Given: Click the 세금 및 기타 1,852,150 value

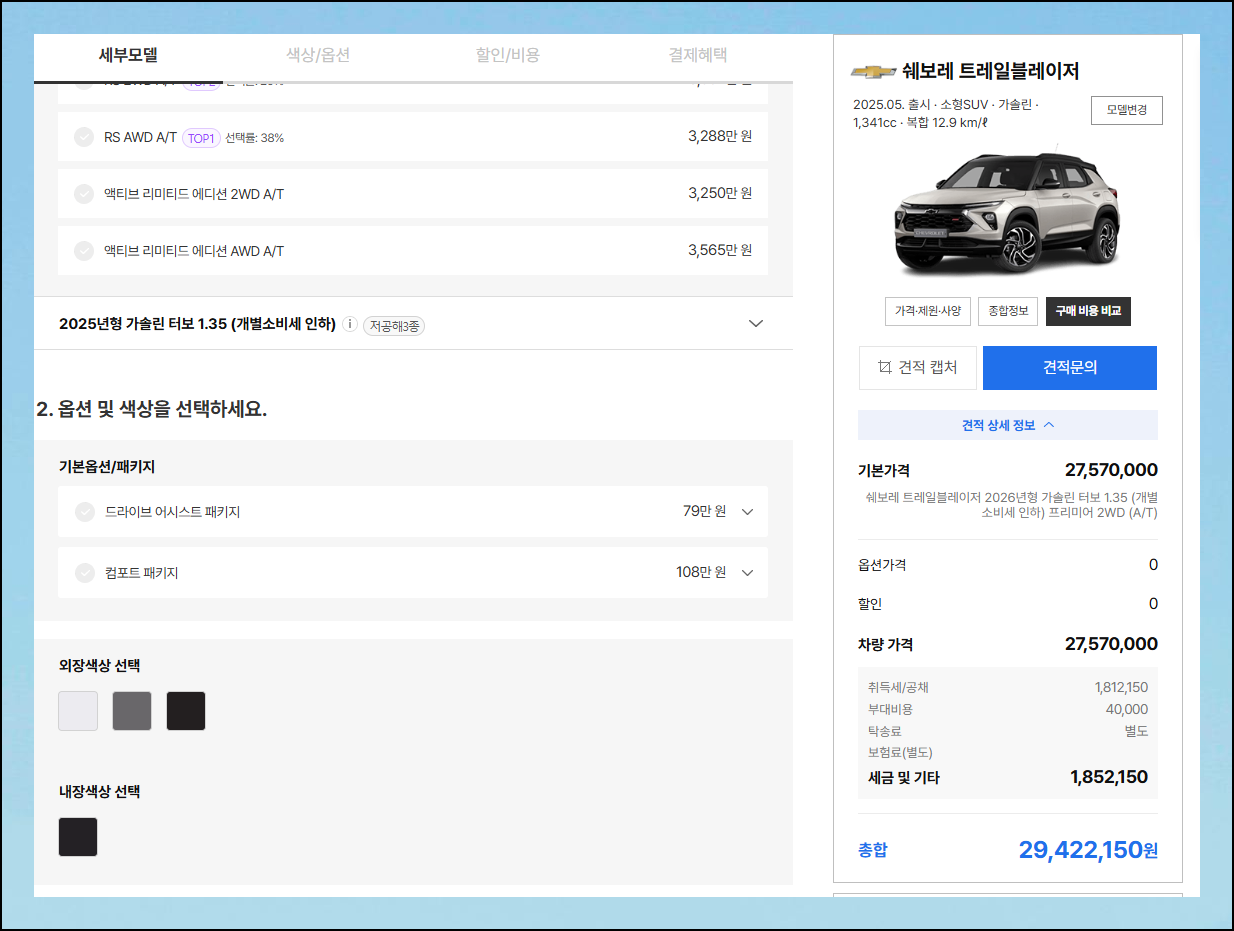Looking at the screenshot, I should (x=1109, y=777).
